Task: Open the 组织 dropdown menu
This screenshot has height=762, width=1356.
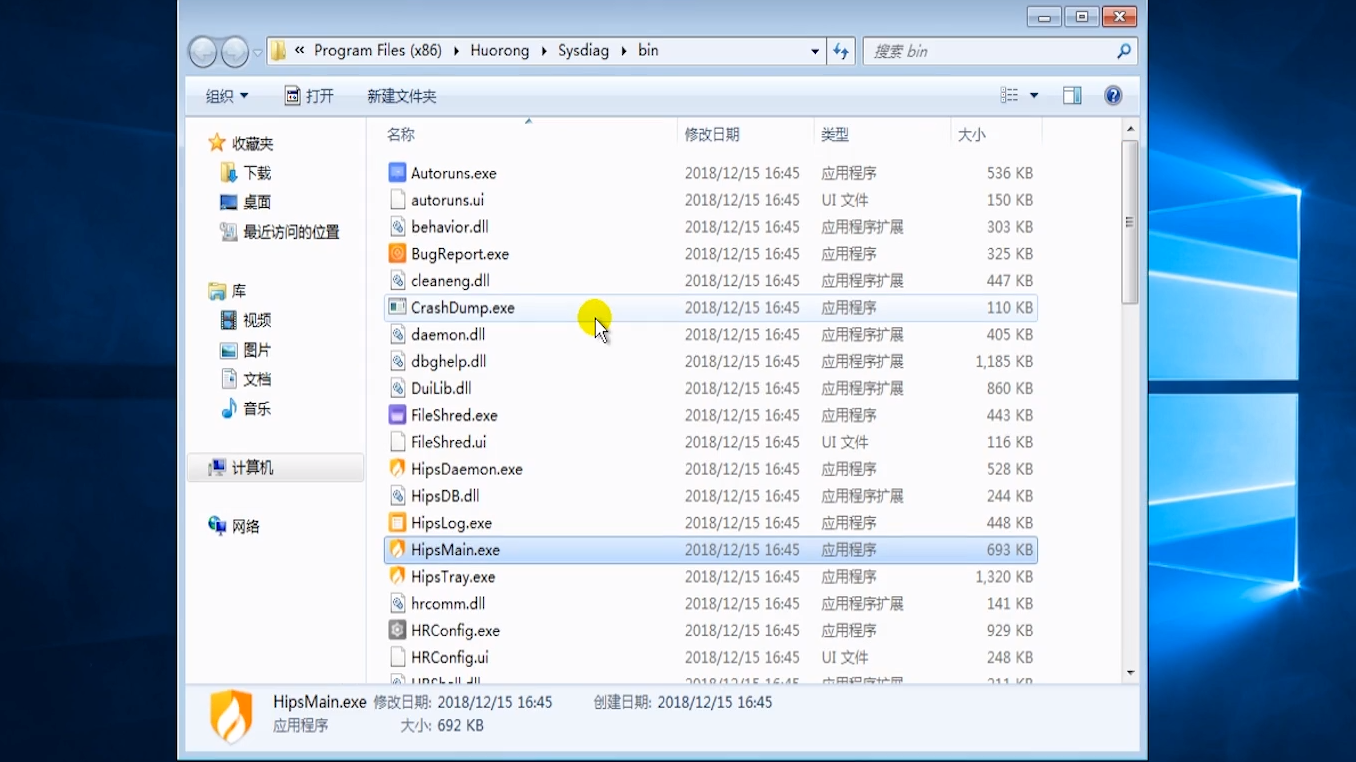Action: 227,96
